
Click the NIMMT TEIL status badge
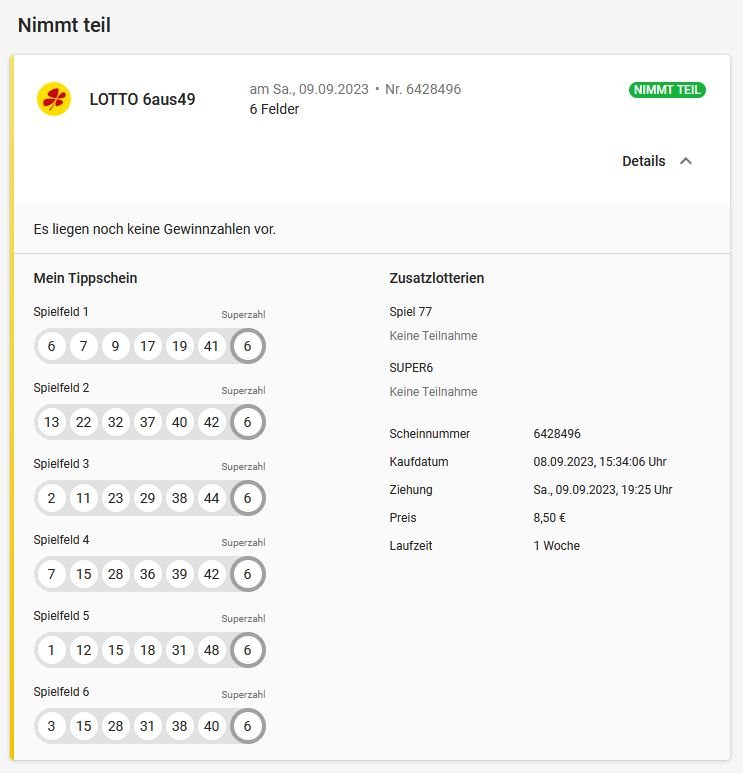click(667, 90)
